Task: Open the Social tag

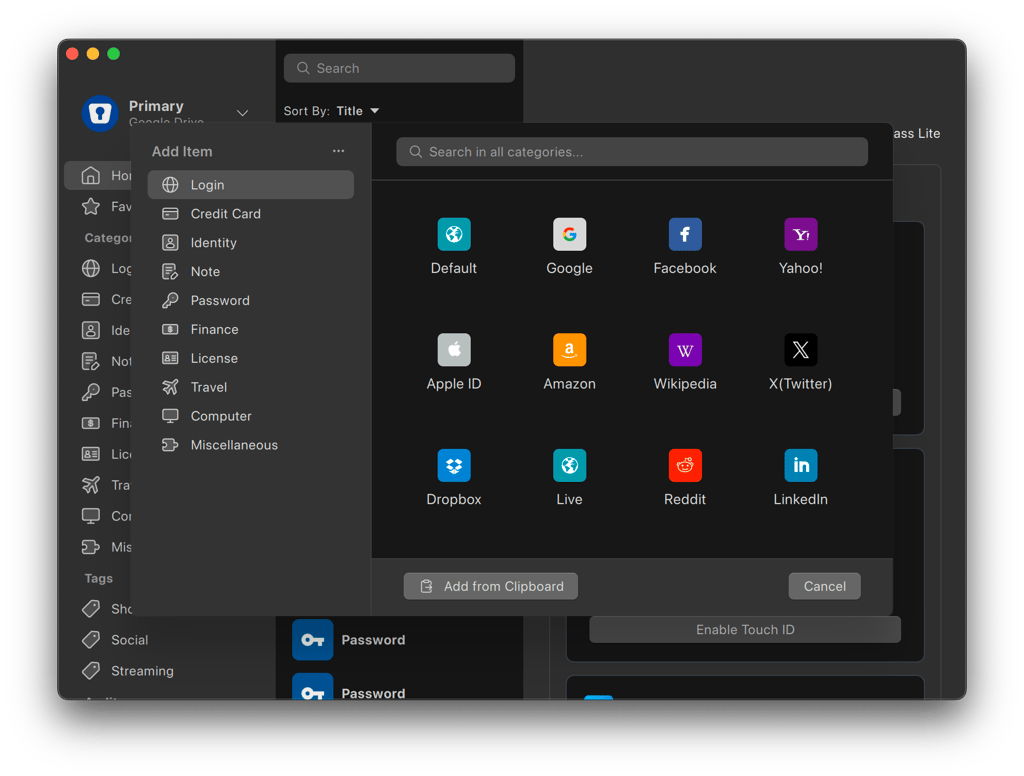Action: (129, 640)
